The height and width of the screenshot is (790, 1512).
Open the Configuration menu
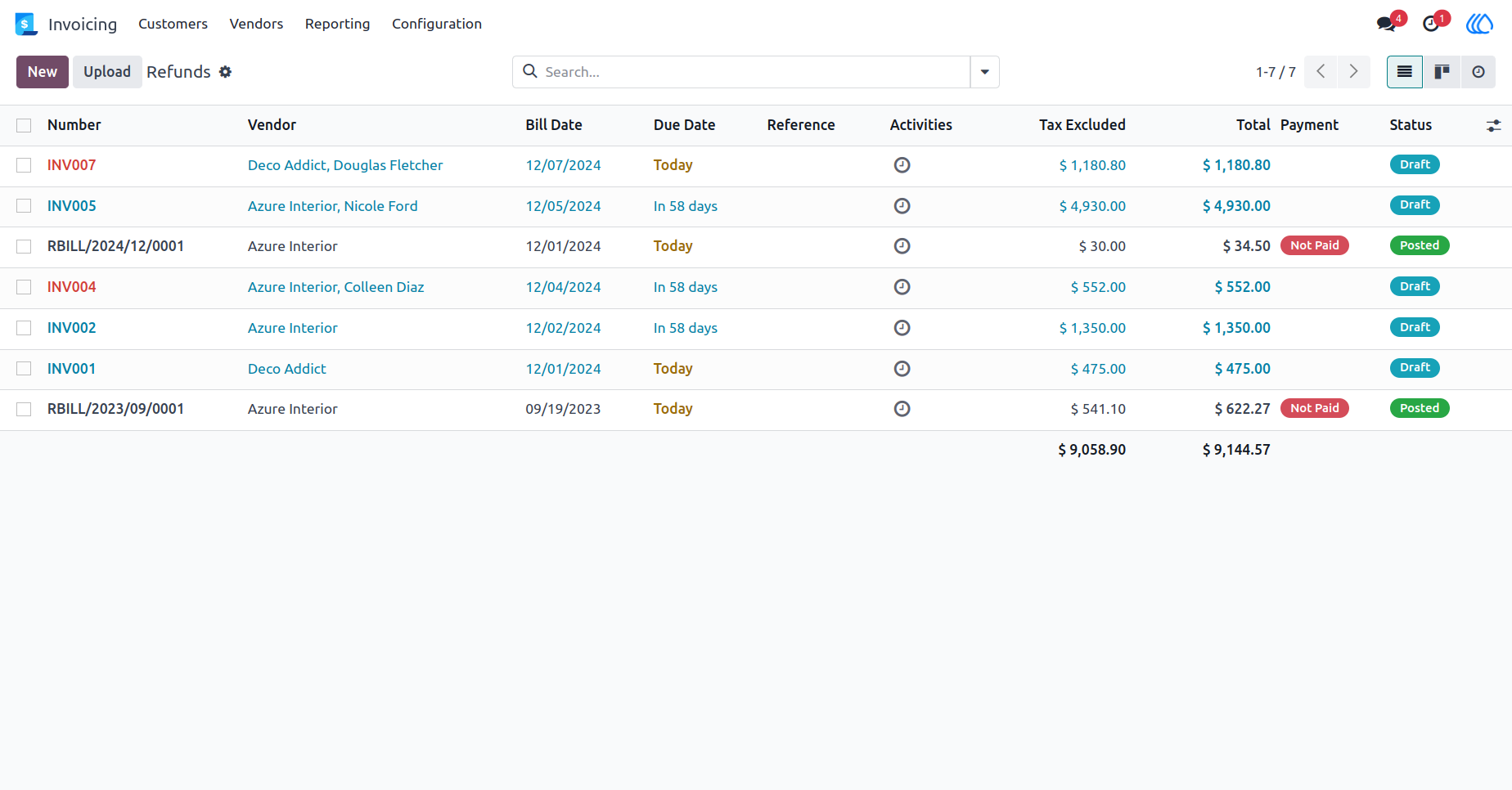(x=436, y=24)
